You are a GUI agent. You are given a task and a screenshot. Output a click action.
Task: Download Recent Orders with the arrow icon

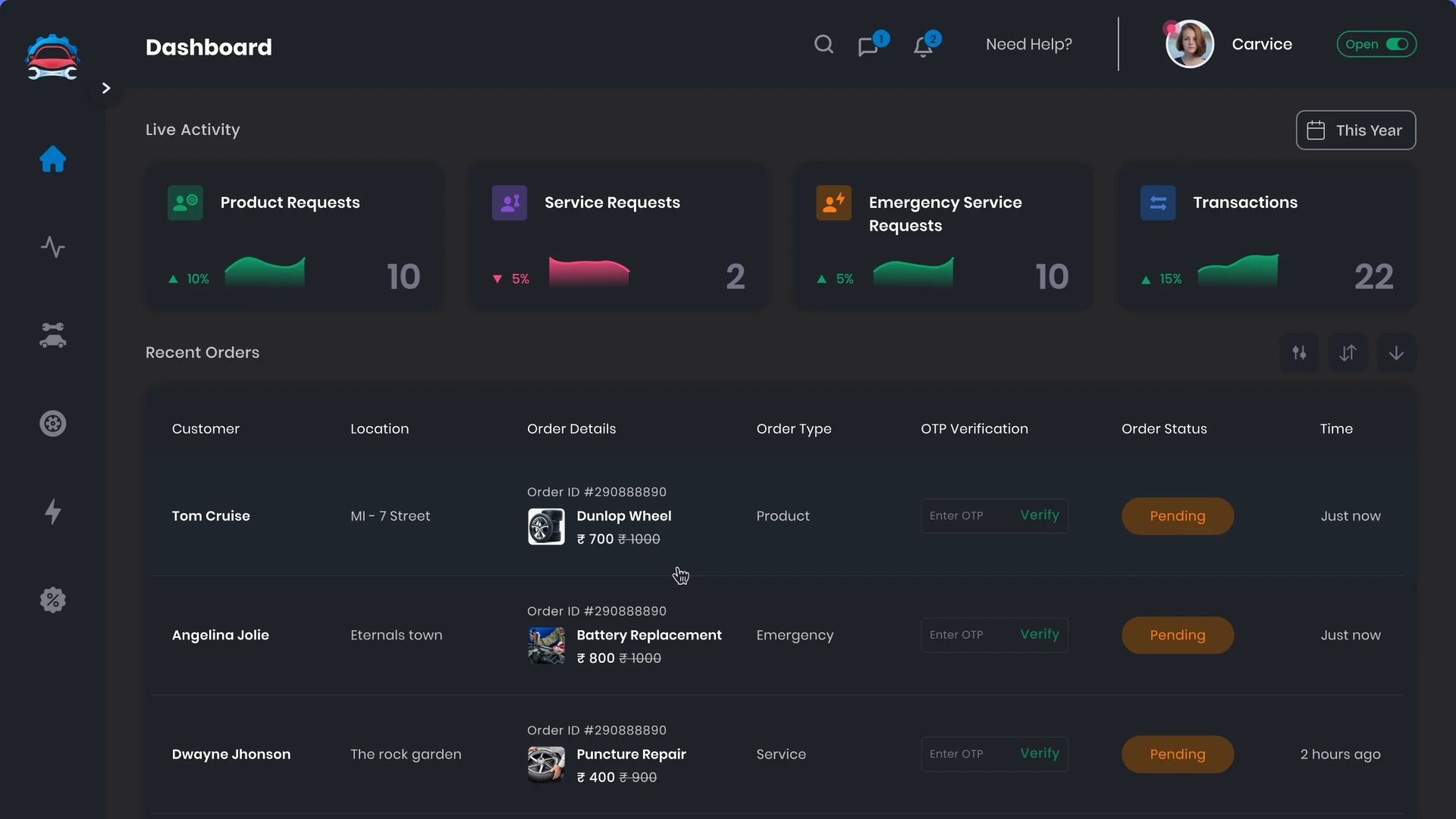(1396, 352)
